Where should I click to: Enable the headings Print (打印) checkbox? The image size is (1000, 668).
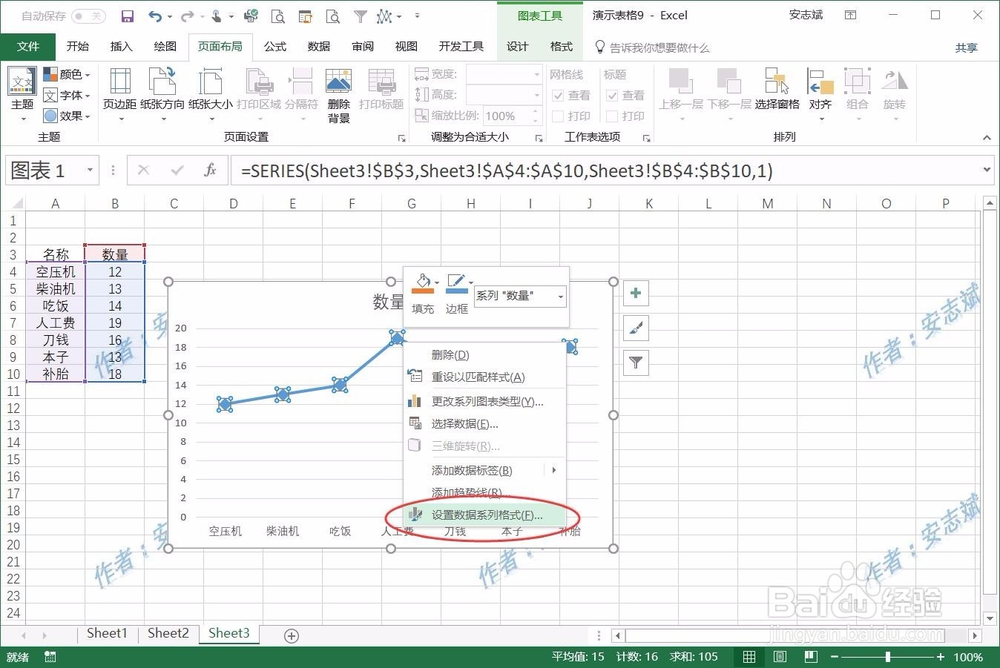click(x=613, y=116)
